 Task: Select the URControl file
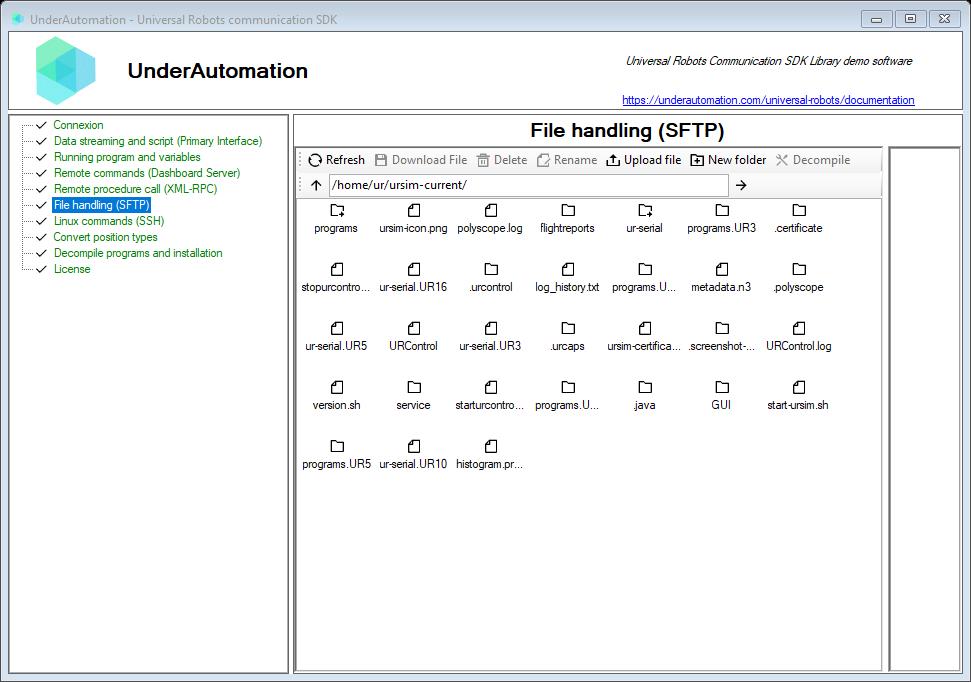(413, 336)
